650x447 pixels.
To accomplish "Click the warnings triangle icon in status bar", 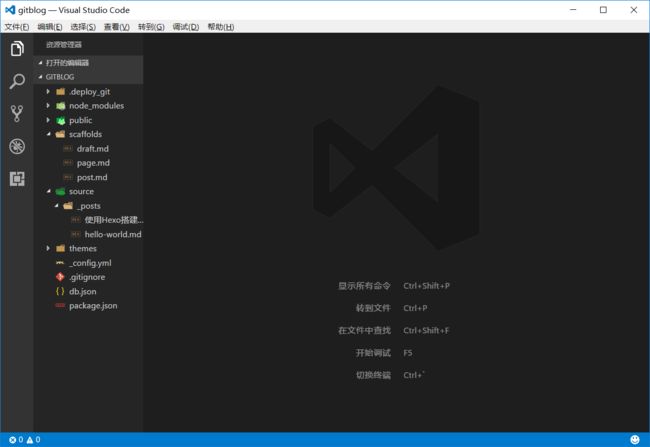I will 30,440.
